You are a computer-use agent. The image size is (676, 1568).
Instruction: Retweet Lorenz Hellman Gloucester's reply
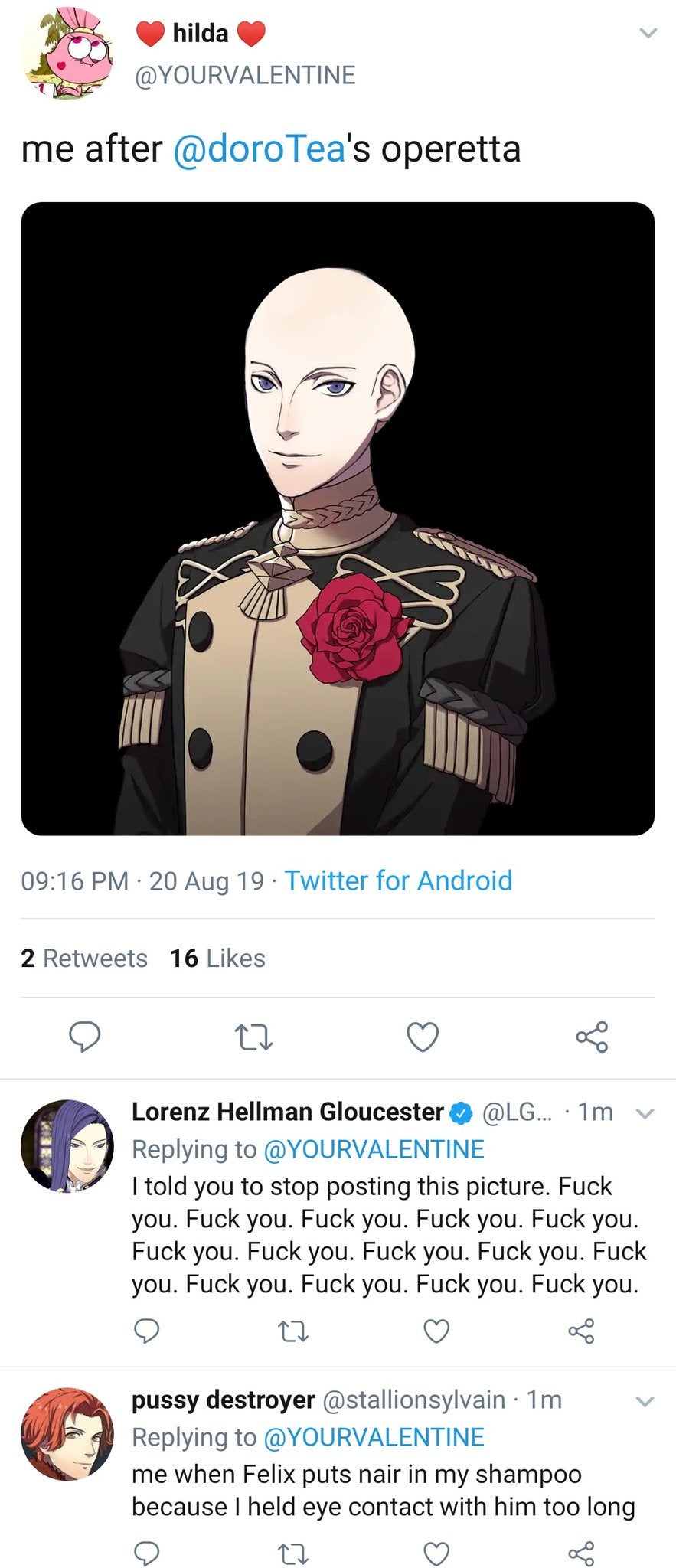(x=292, y=1331)
